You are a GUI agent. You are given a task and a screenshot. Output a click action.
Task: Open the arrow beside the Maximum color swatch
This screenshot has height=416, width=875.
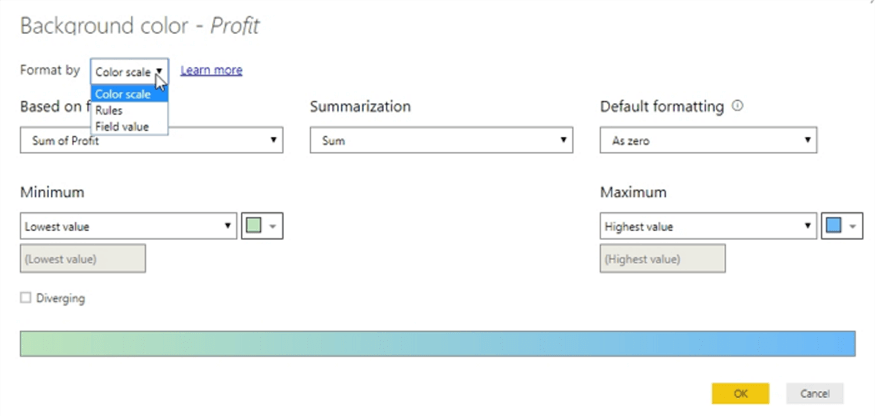[853, 227]
